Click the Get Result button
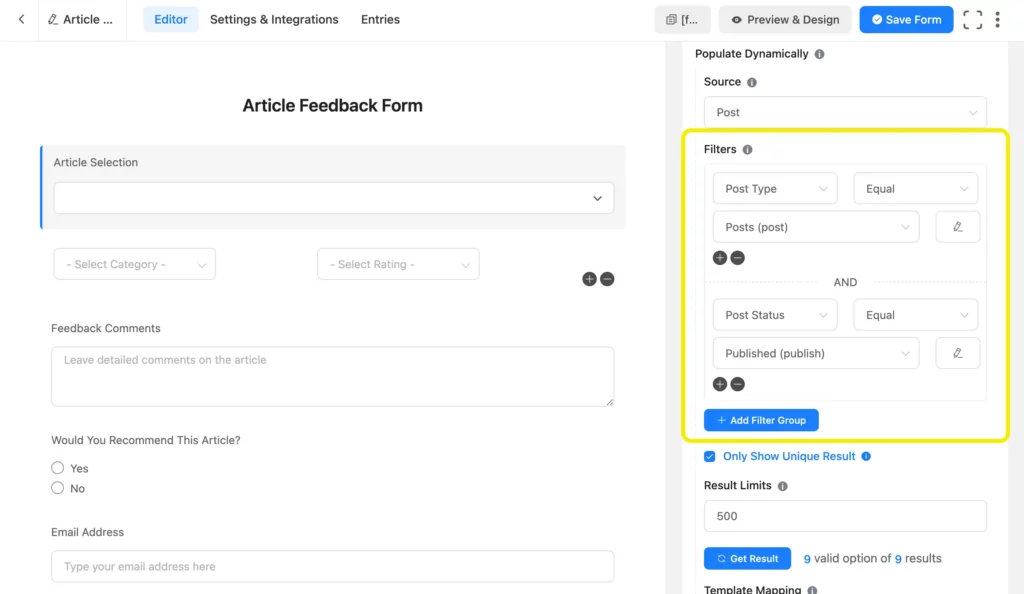1024x594 pixels. (x=747, y=559)
